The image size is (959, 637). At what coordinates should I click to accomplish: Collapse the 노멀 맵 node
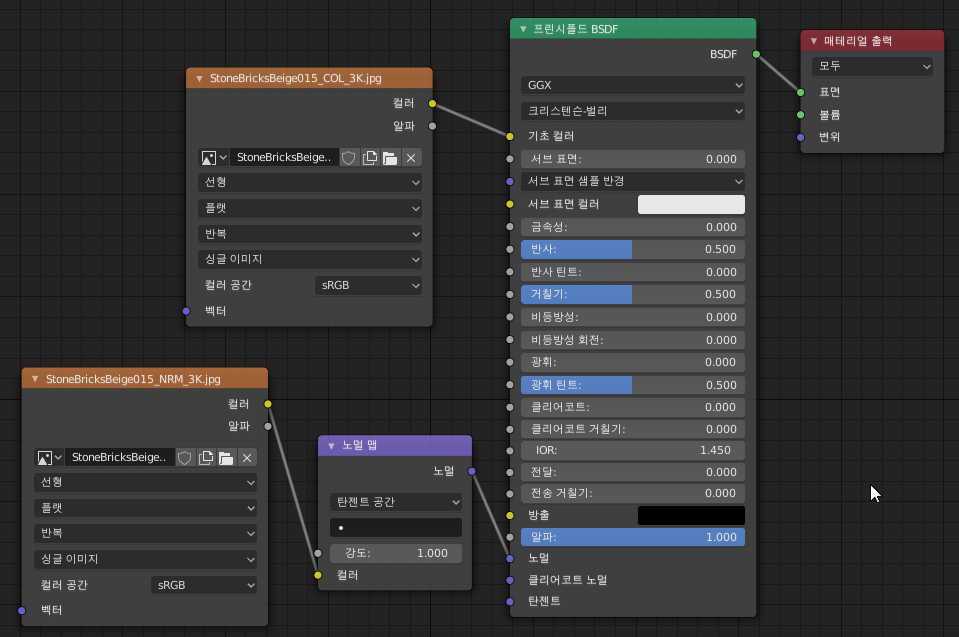331,446
